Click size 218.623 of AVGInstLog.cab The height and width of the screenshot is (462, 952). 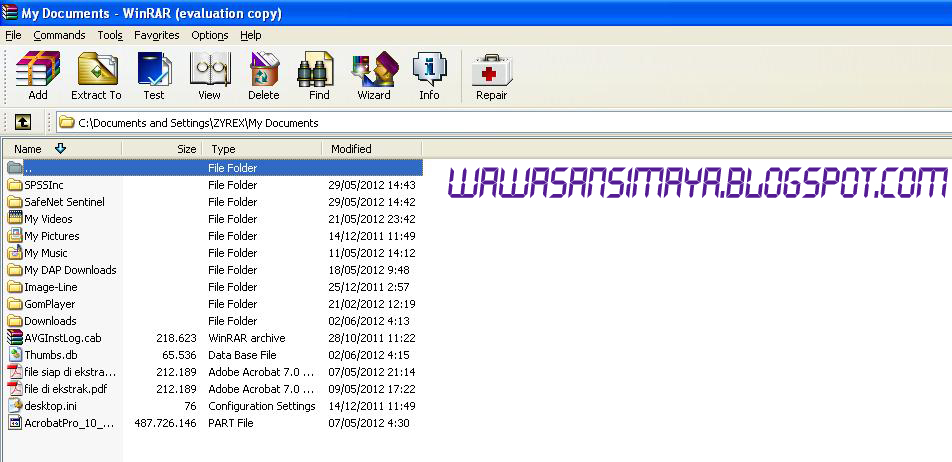[x=176, y=338]
